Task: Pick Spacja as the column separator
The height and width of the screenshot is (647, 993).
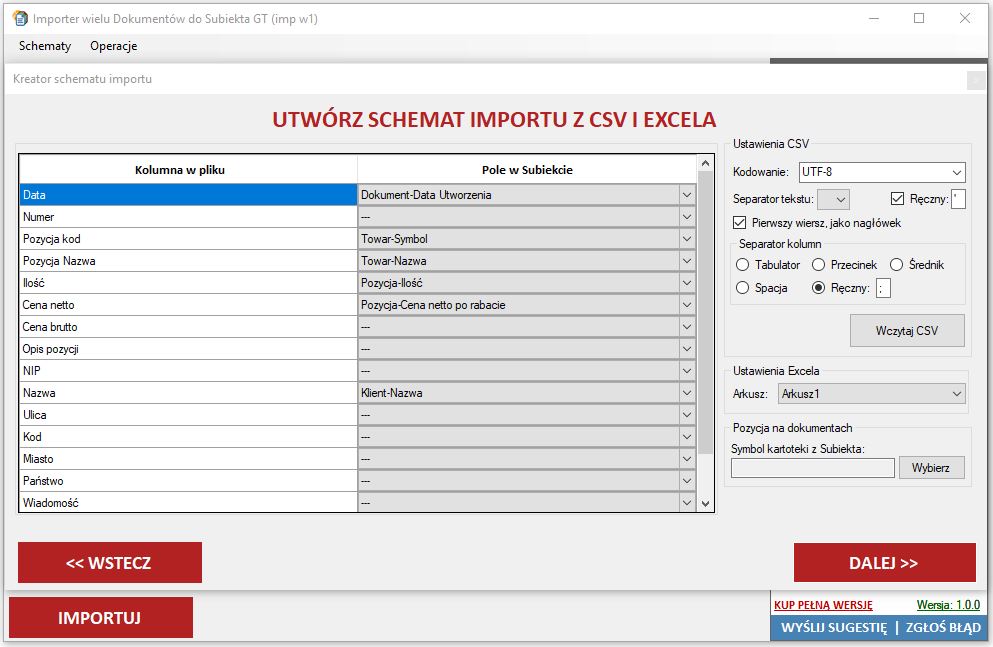Action: tap(743, 288)
